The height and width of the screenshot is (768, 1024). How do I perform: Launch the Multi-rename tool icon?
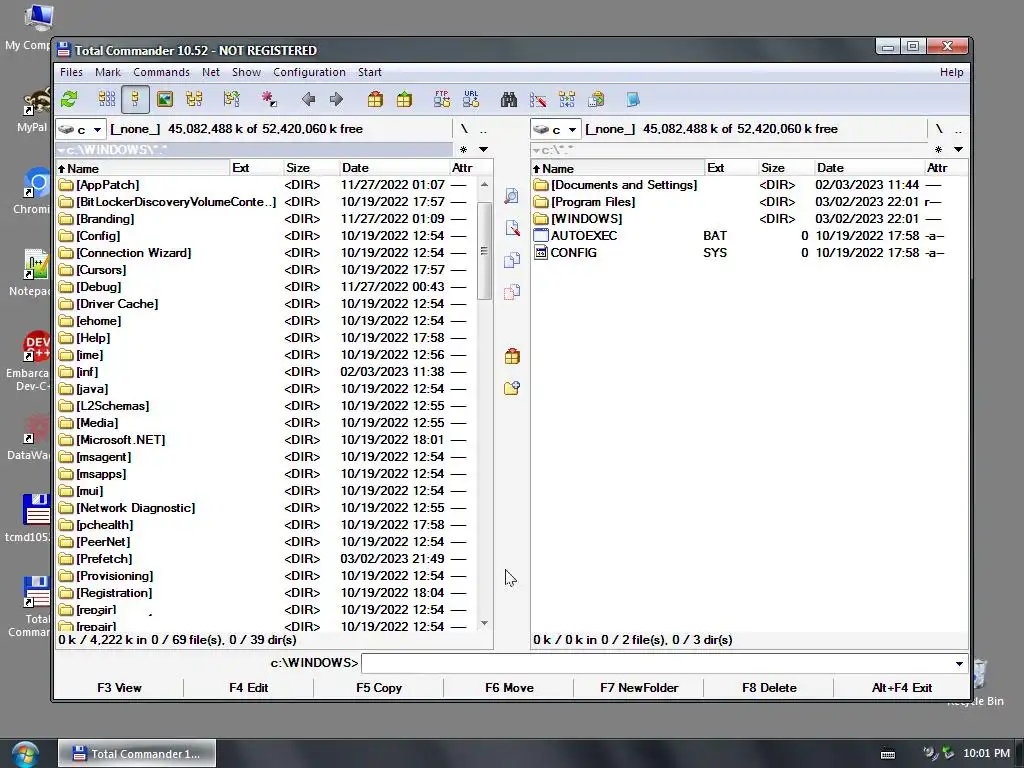click(x=537, y=99)
